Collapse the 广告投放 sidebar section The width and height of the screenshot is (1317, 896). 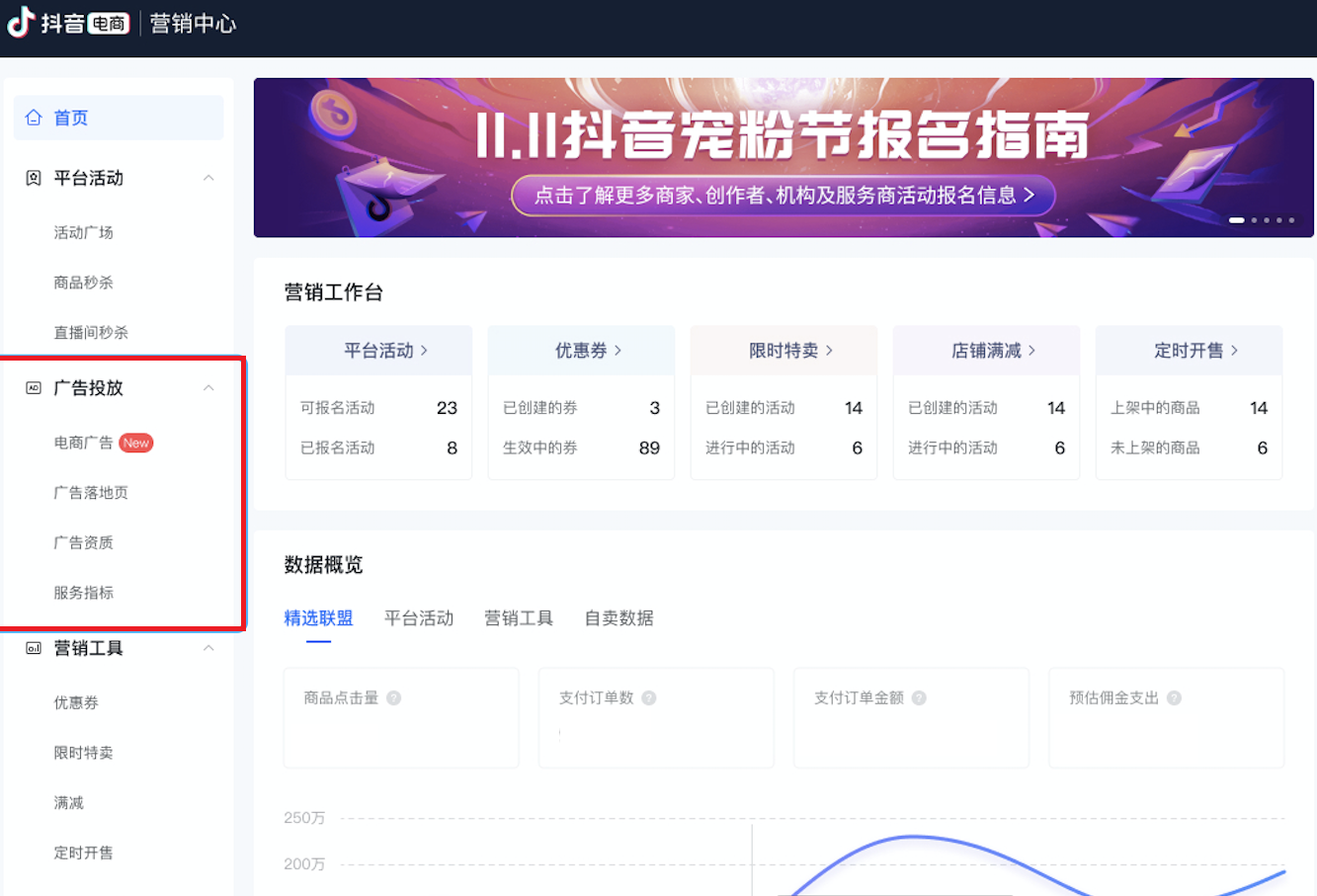coord(208,388)
